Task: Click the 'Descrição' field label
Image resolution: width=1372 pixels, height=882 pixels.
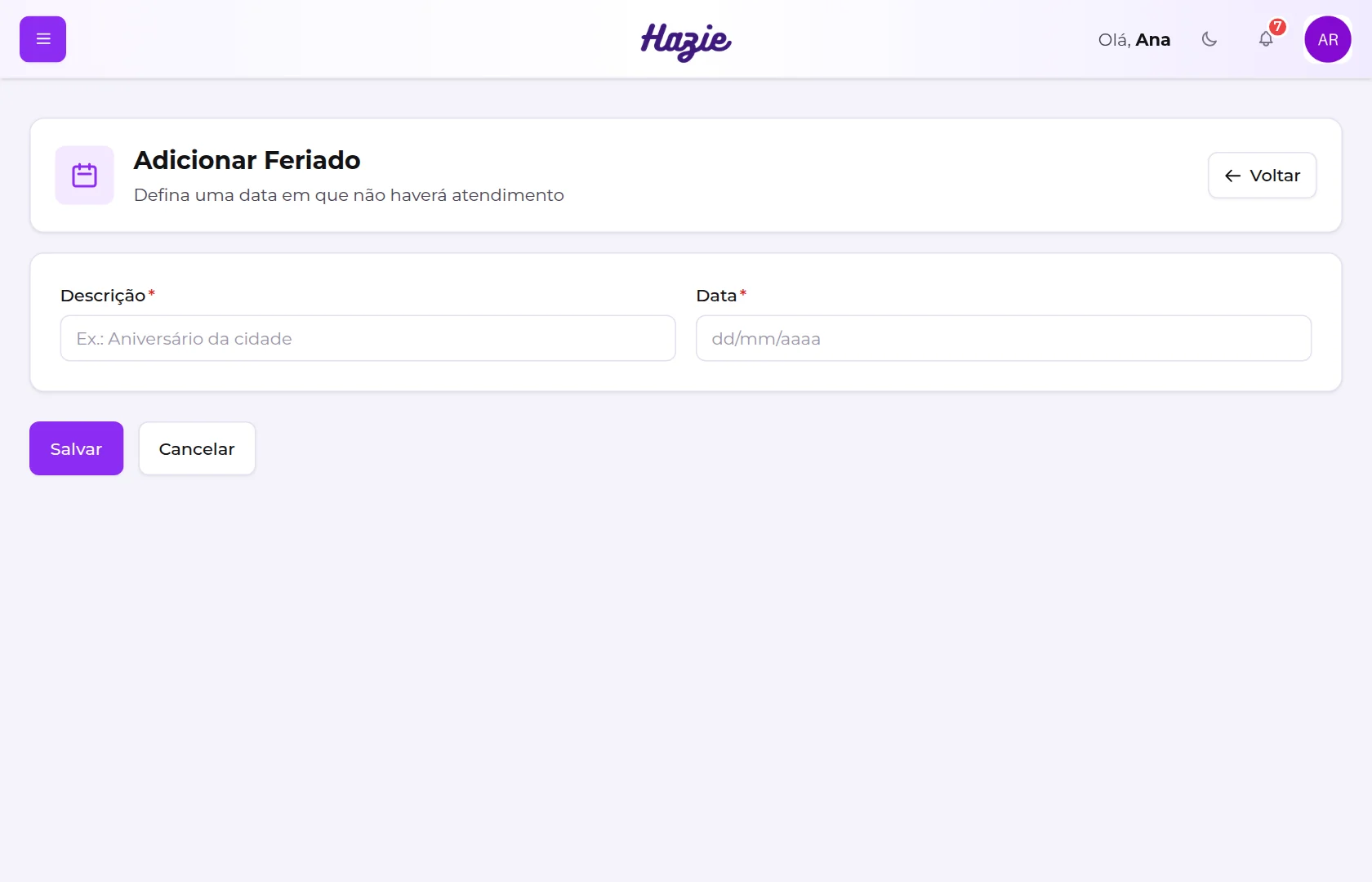Action: coord(103,296)
